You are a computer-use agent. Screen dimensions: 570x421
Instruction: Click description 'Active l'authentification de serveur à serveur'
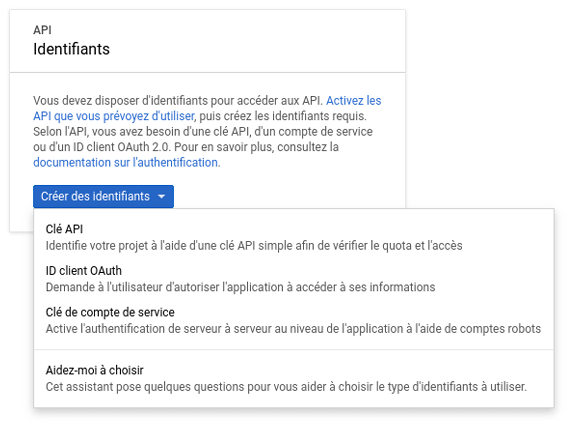(293, 329)
